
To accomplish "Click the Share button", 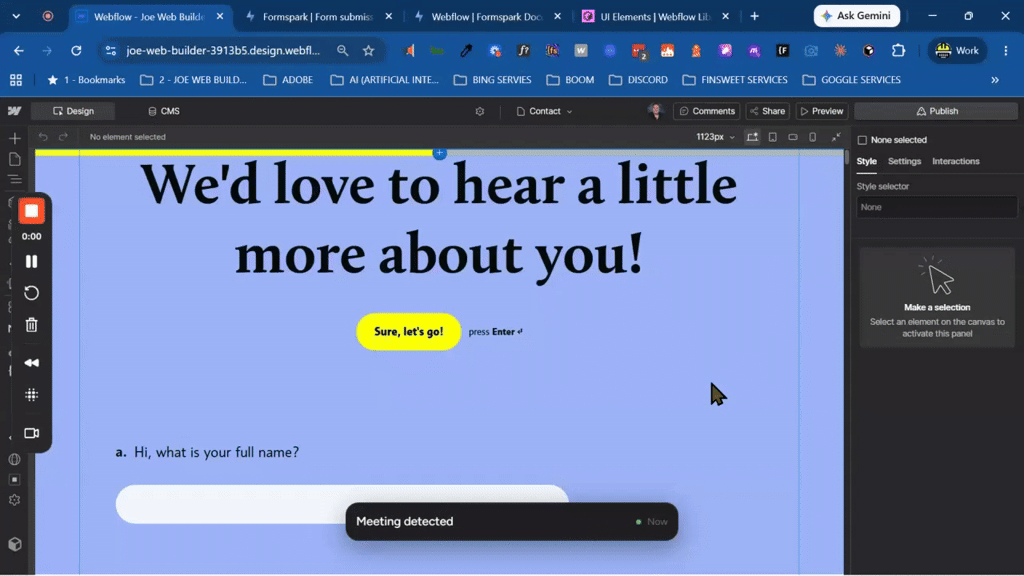I will [x=767, y=111].
